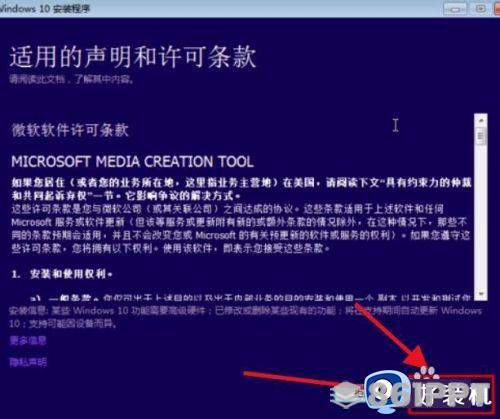Viewport: 500px width, 419px height.
Task: Click the red-boxed accept button at bottom right
Action: (451, 395)
